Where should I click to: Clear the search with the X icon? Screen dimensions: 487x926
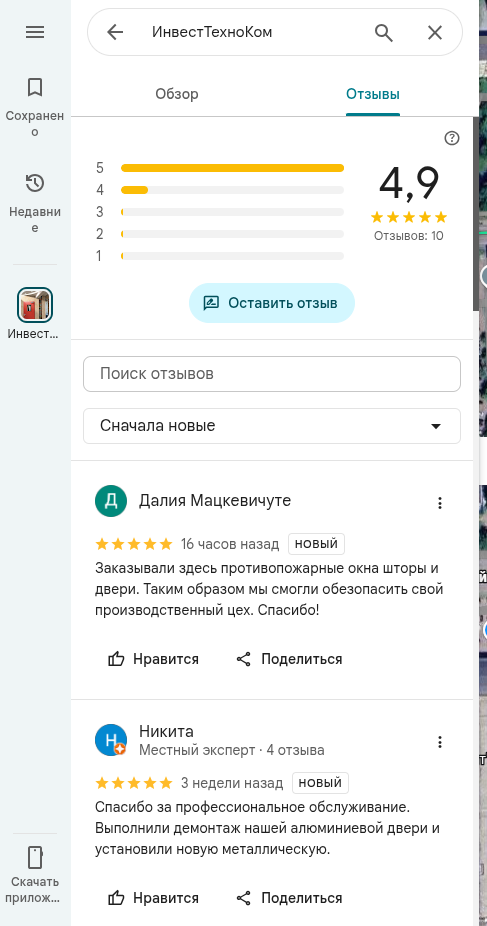tap(435, 32)
